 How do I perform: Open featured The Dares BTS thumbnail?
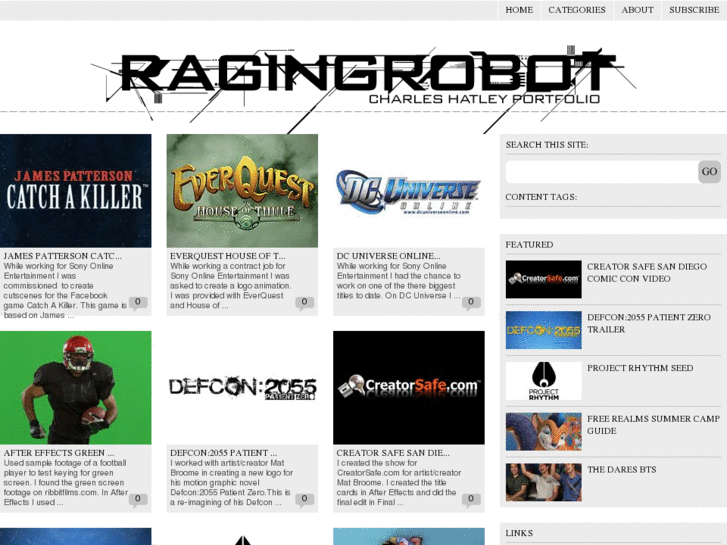543,482
